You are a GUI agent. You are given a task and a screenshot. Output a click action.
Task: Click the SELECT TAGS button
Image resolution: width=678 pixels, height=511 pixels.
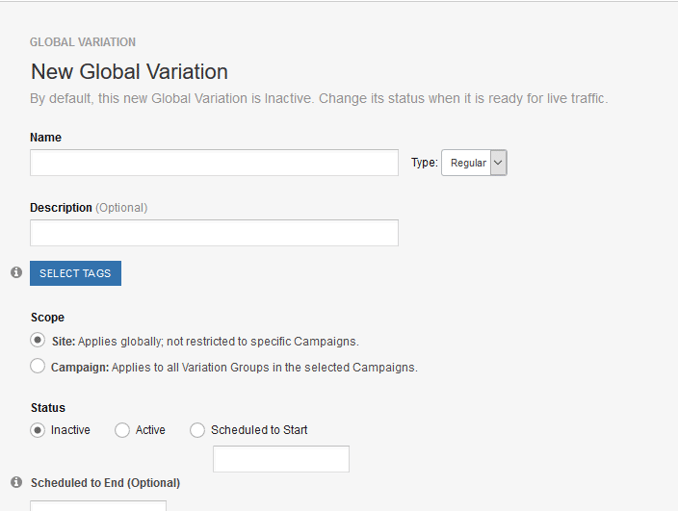[x=76, y=273]
